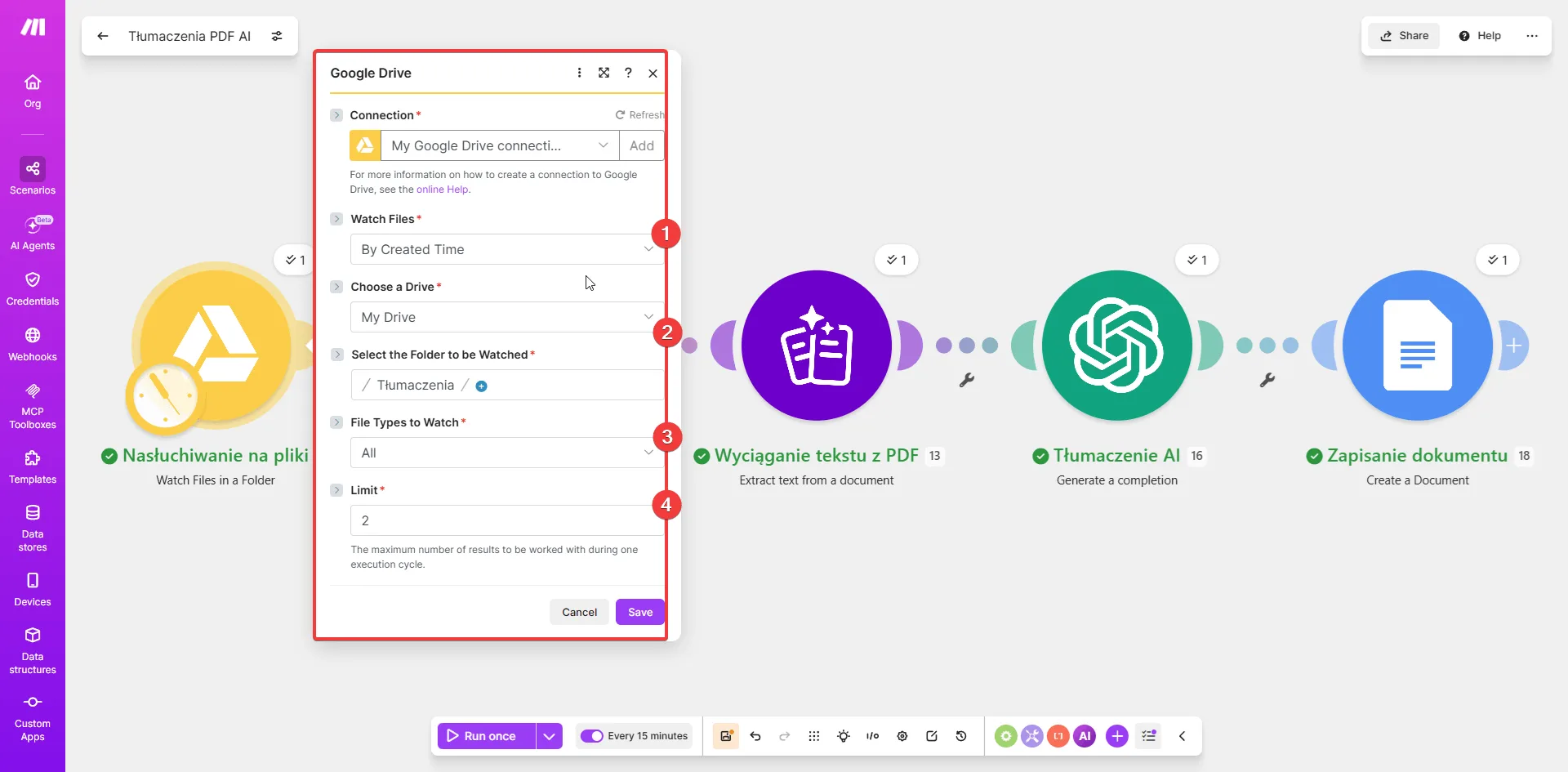The height and width of the screenshot is (772, 1568).
Task: Open the My Drive dropdown
Action: coord(507,317)
